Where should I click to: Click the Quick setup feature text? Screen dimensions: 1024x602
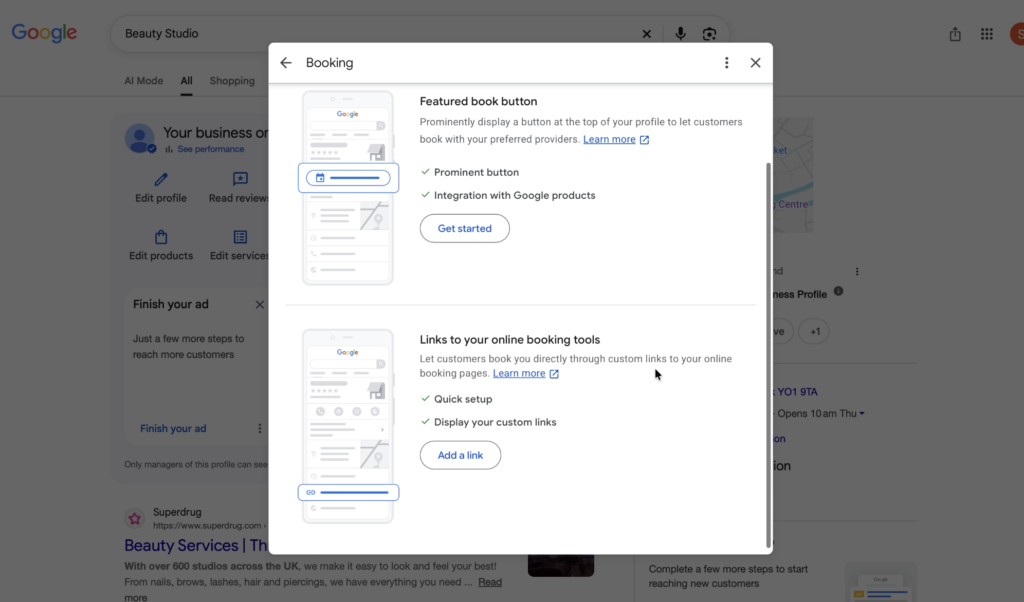coord(463,399)
